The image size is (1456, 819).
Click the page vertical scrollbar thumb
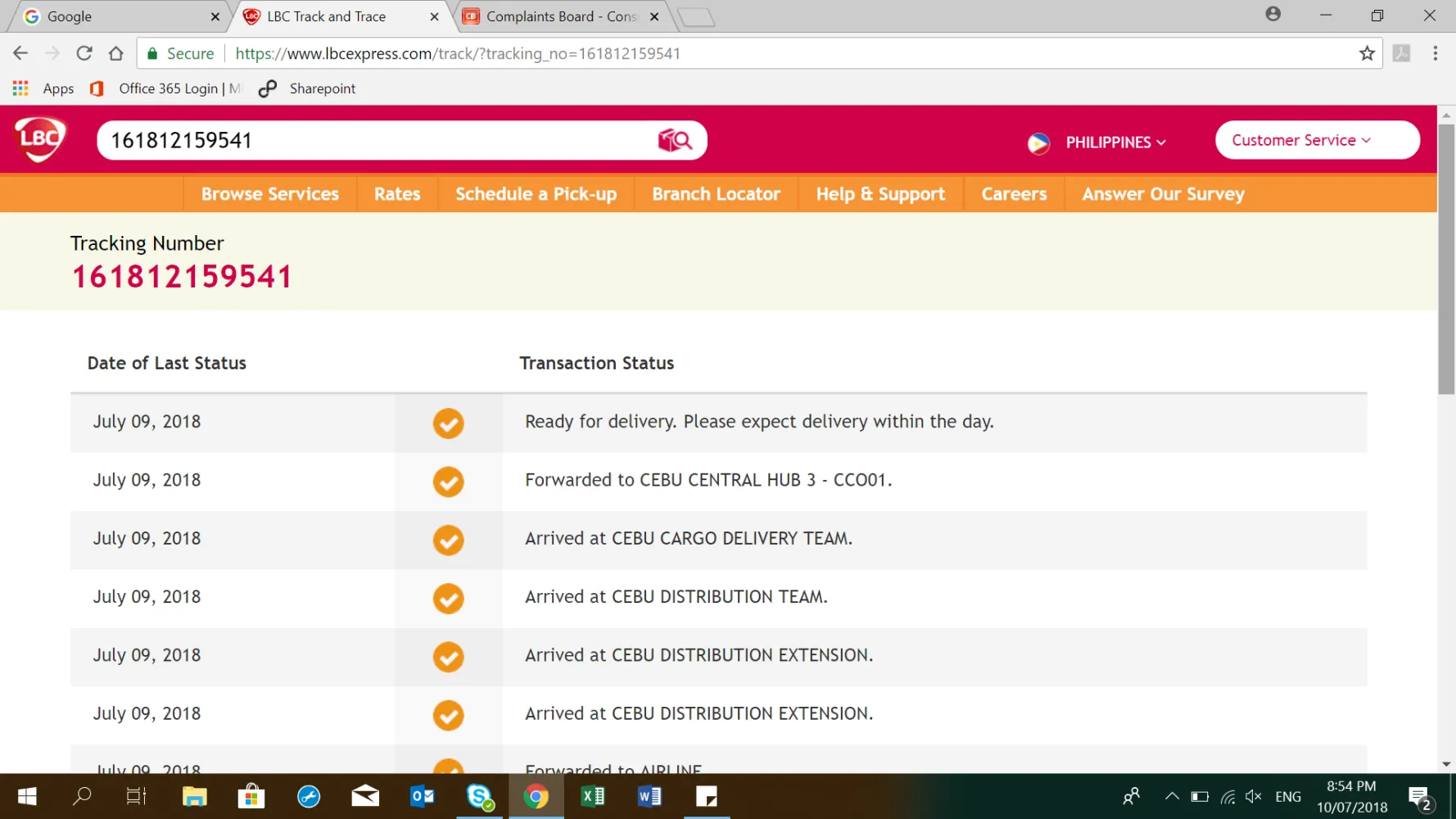coord(1446,259)
